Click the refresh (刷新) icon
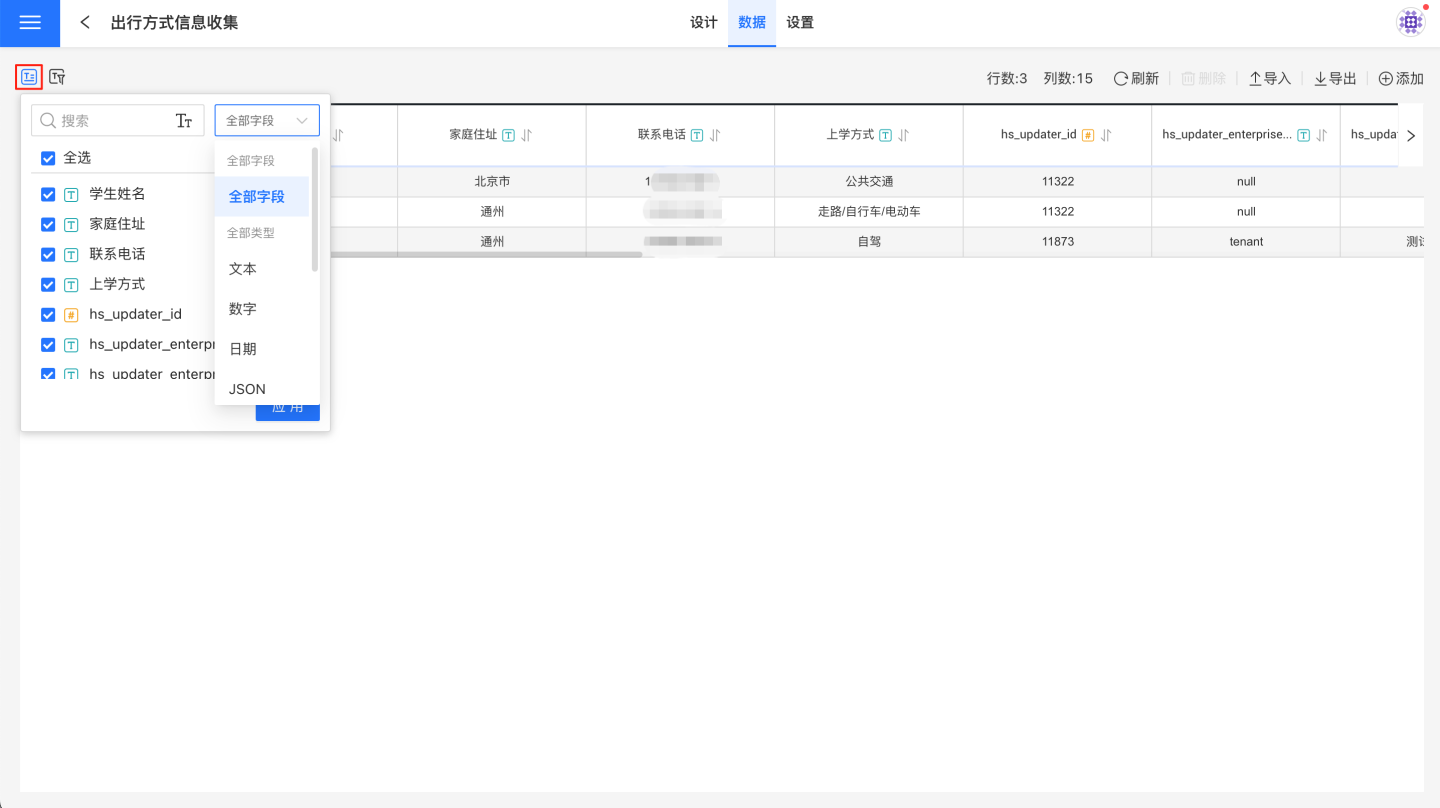The width and height of the screenshot is (1440, 808). tap(1121, 78)
